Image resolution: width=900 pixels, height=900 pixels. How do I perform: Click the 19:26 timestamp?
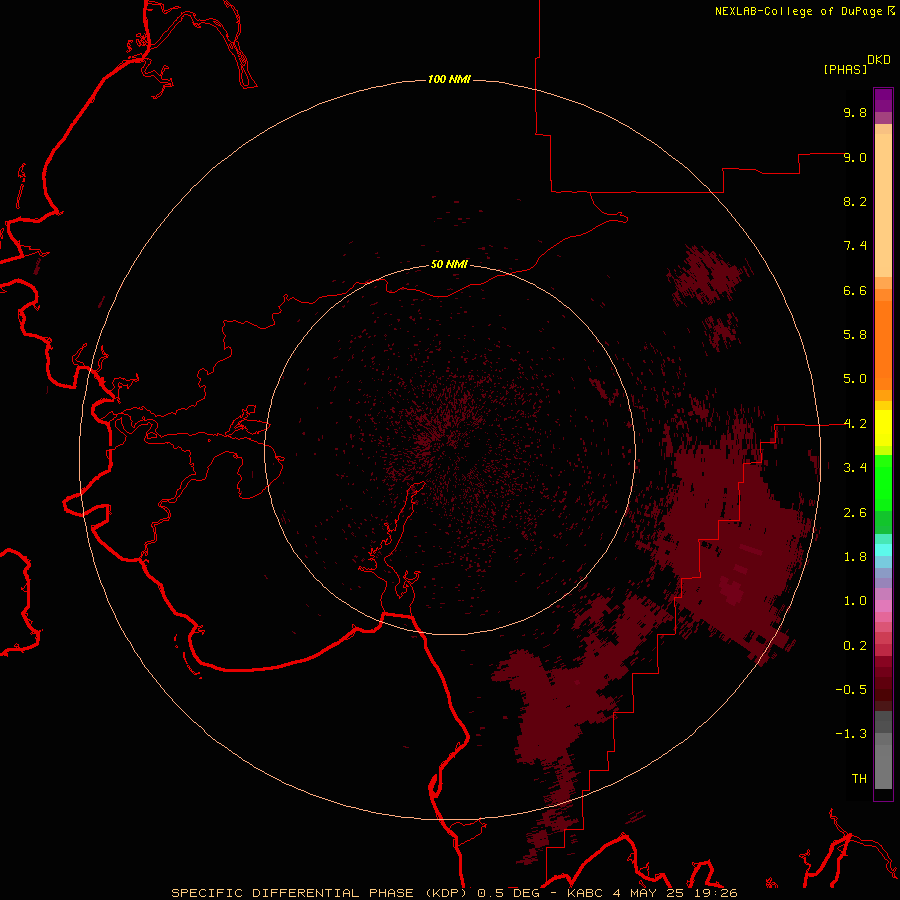coord(717,893)
